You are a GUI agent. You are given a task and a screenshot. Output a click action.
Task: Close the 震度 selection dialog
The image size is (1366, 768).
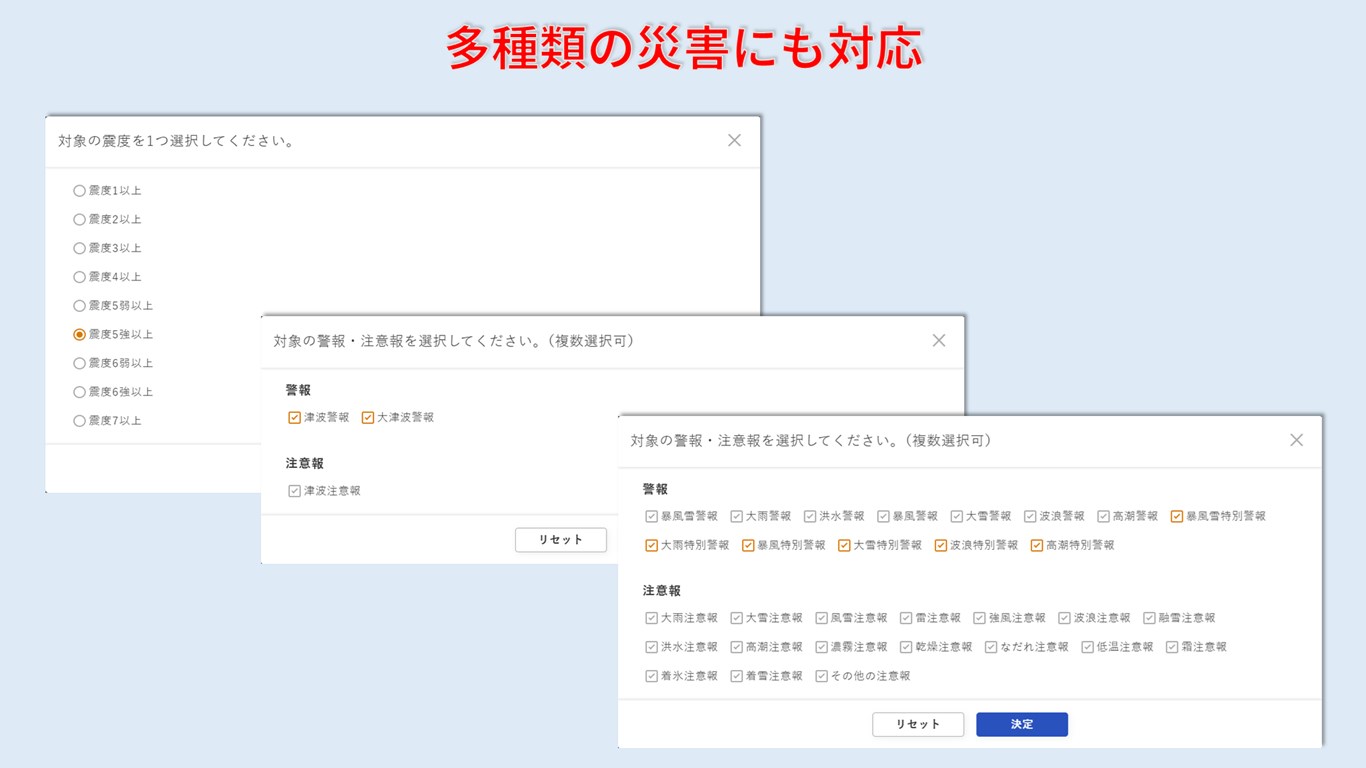[x=734, y=141]
